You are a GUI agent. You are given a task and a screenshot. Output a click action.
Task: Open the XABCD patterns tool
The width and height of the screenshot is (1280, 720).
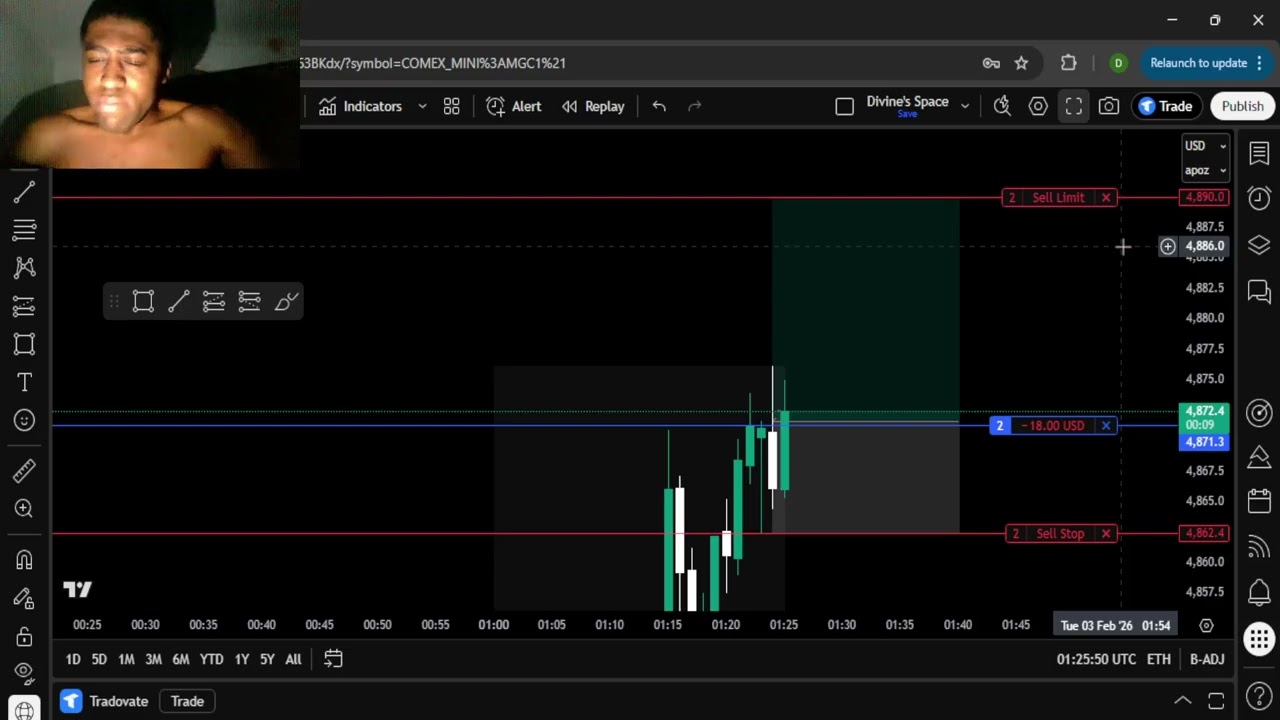click(24, 268)
